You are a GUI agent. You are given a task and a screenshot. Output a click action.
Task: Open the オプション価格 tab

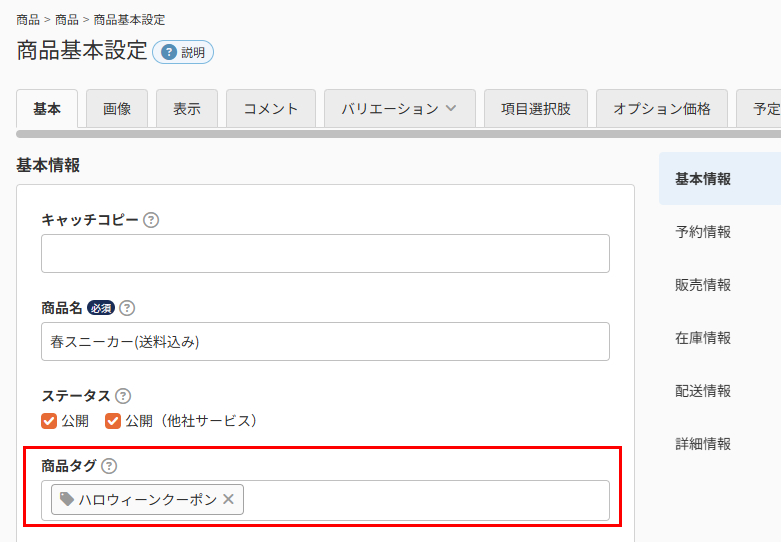click(662, 109)
